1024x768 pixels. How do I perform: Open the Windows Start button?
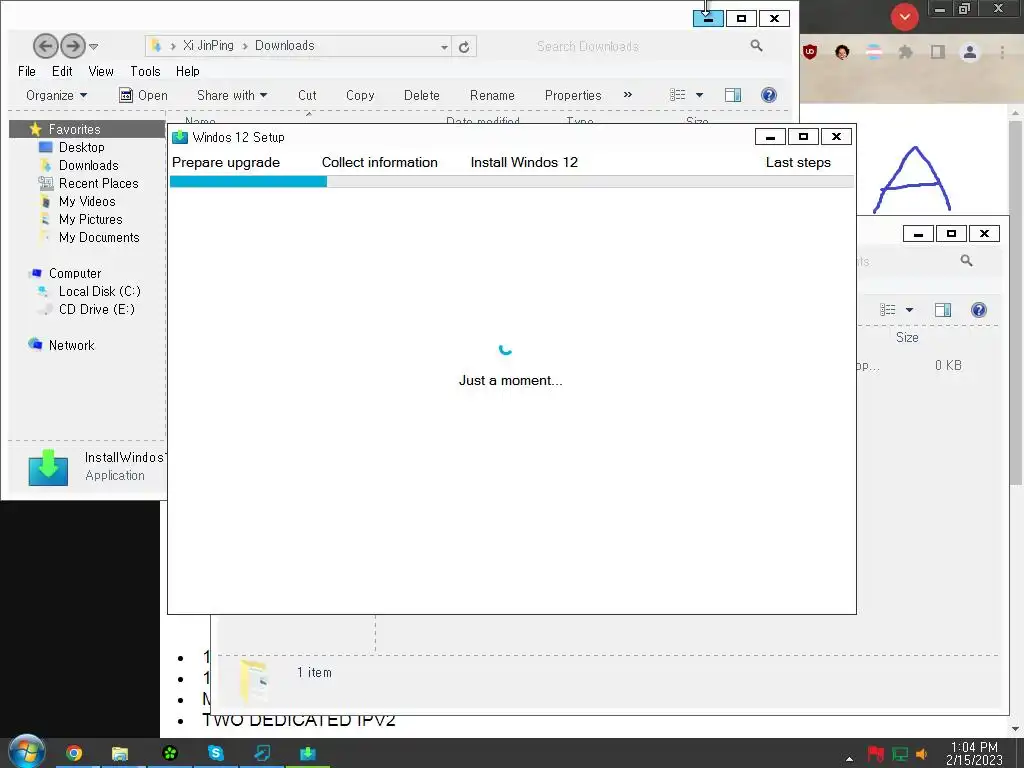tap(27, 752)
